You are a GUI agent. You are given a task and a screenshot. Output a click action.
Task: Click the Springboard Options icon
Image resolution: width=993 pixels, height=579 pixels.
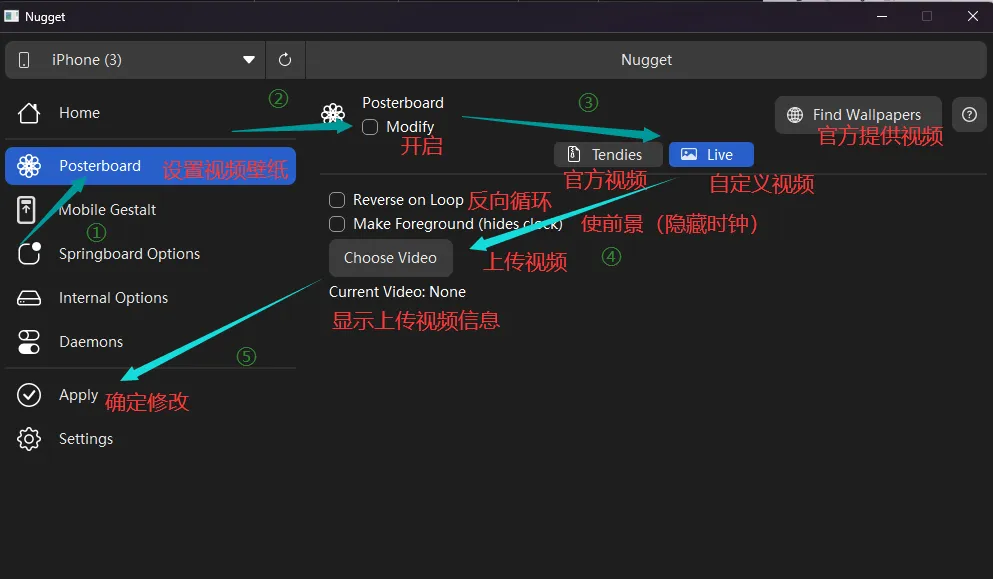(x=29, y=253)
